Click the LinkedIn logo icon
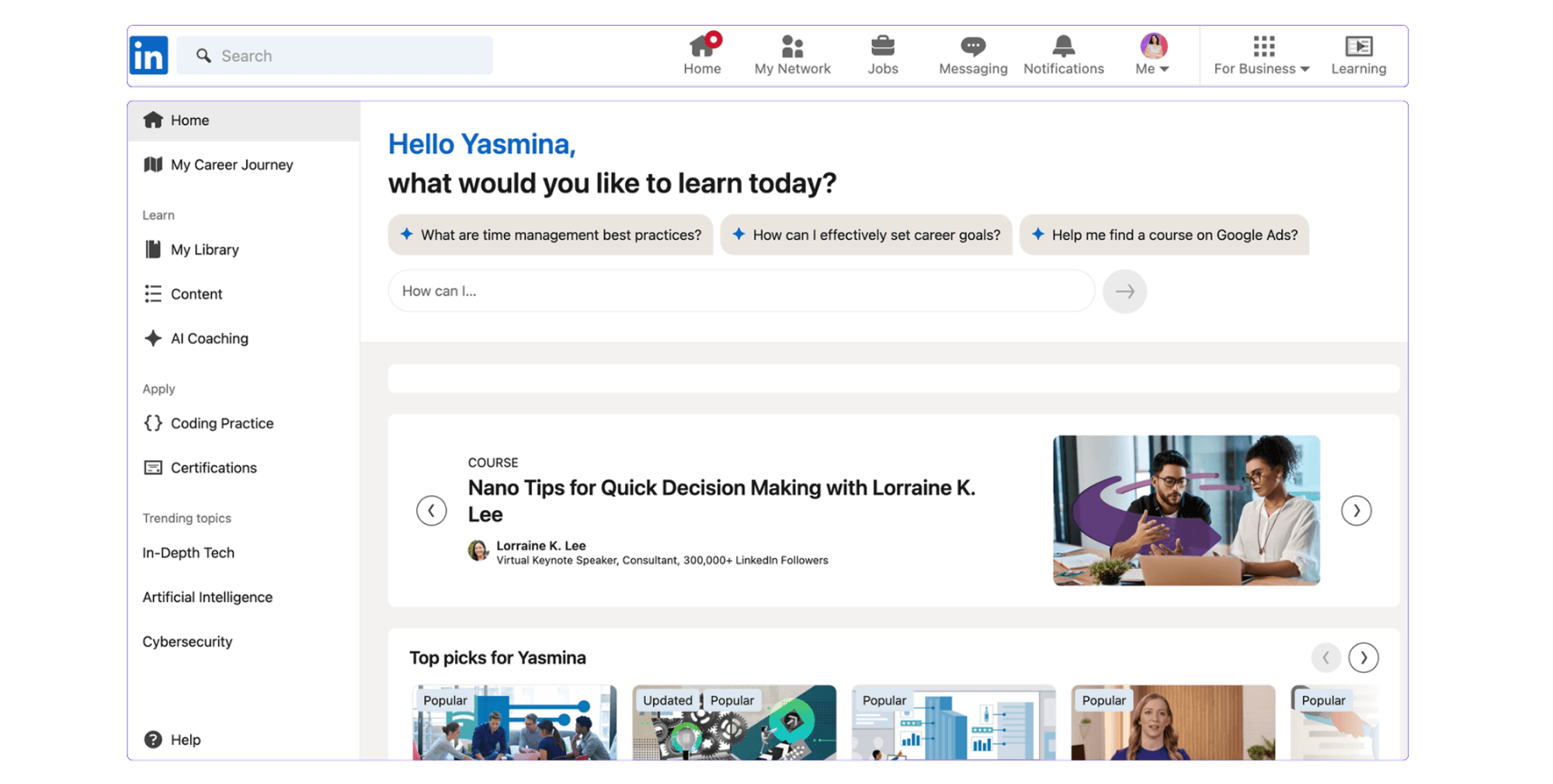Viewport: 1553px width, 784px height. [148, 56]
